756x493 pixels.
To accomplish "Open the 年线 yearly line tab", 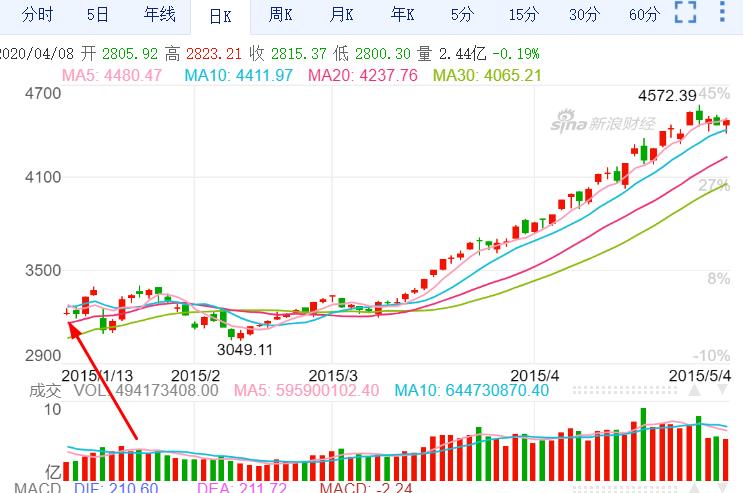I will 159,14.
